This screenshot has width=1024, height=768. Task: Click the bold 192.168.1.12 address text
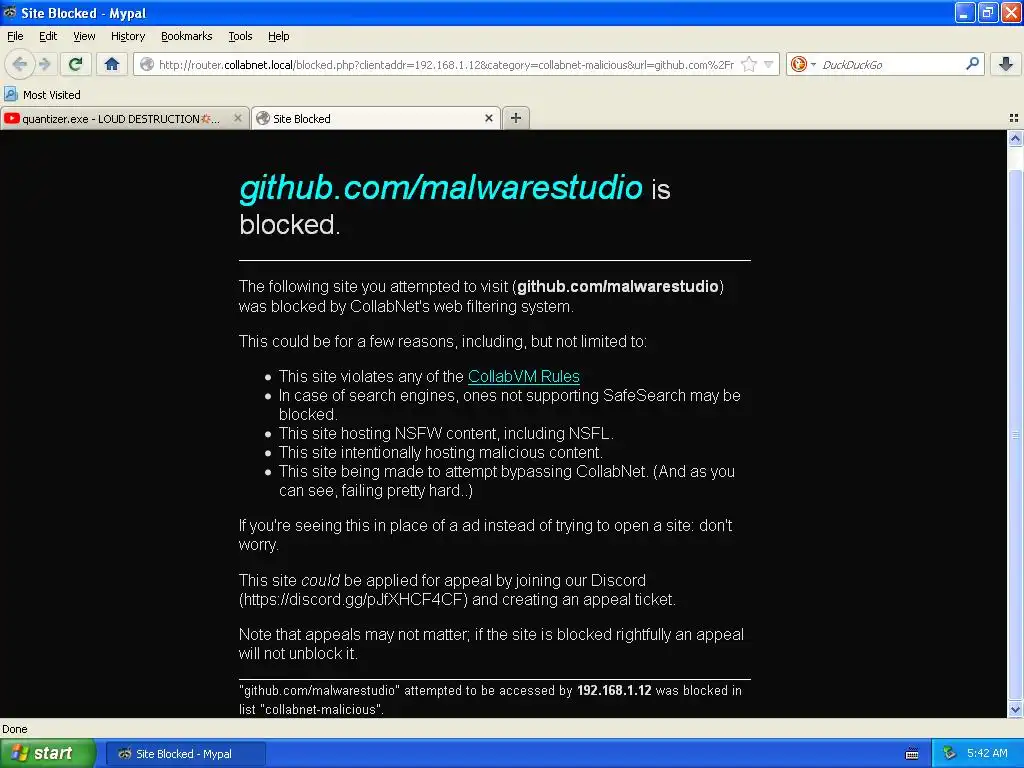click(614, 690)
